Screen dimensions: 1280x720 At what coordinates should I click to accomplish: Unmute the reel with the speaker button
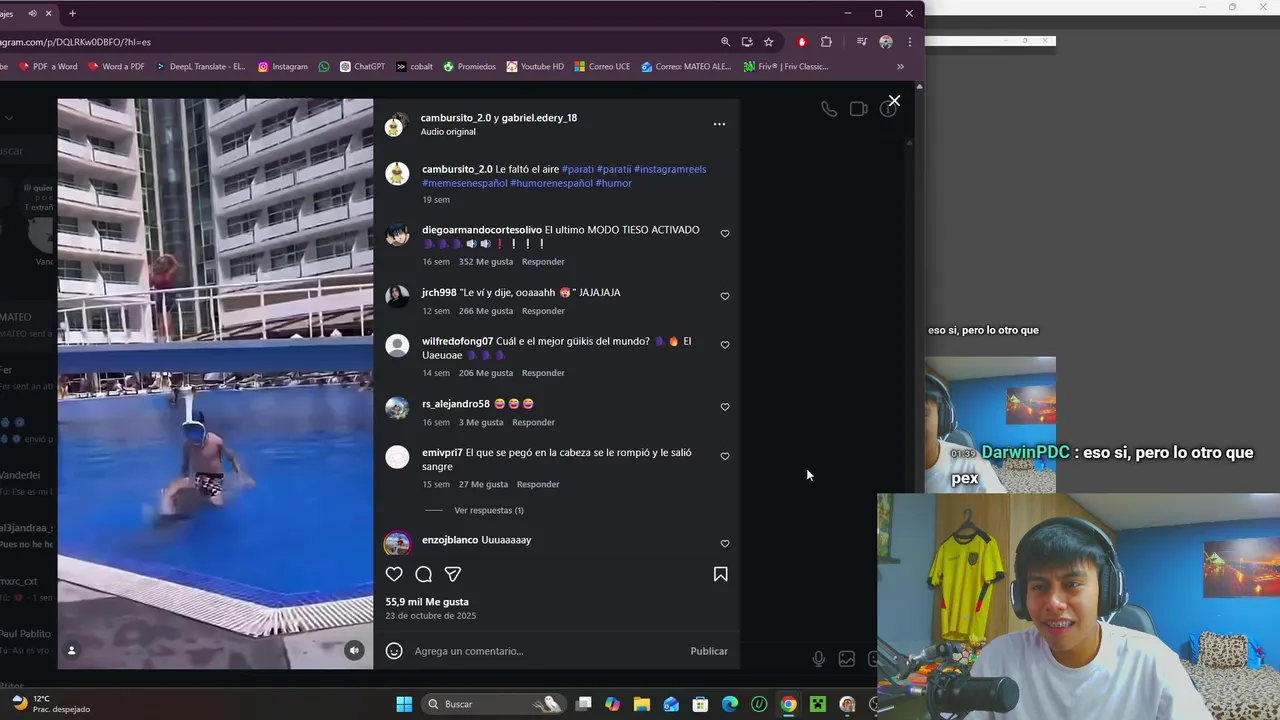tap(354, 650)
